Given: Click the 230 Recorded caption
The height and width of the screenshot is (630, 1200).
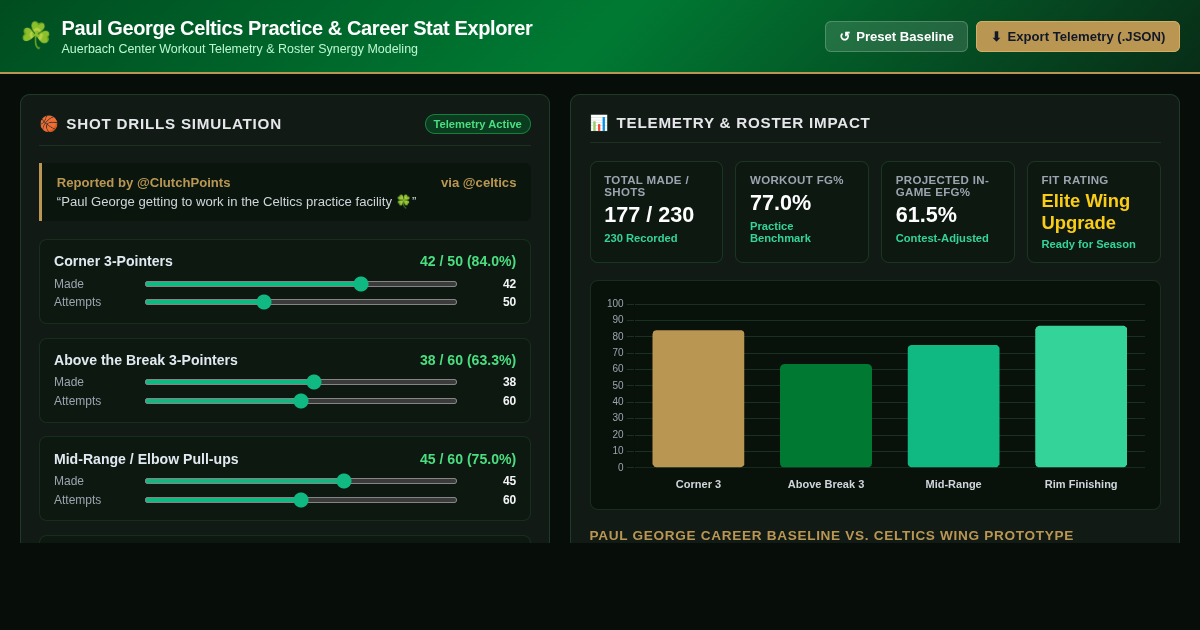Looking at the screenshot, I should [x=641, y=238].
